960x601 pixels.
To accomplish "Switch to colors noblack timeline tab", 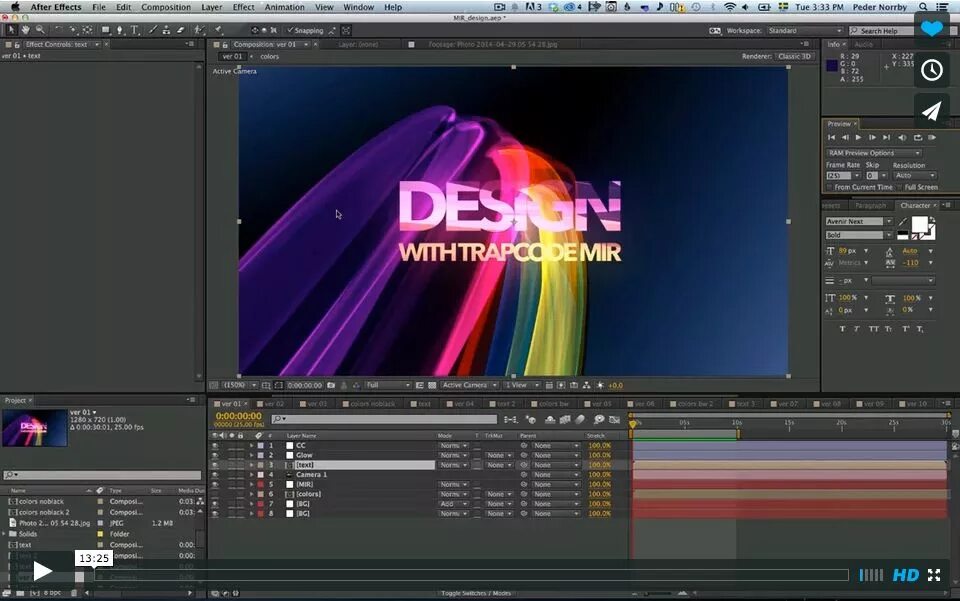I will 369,404.
